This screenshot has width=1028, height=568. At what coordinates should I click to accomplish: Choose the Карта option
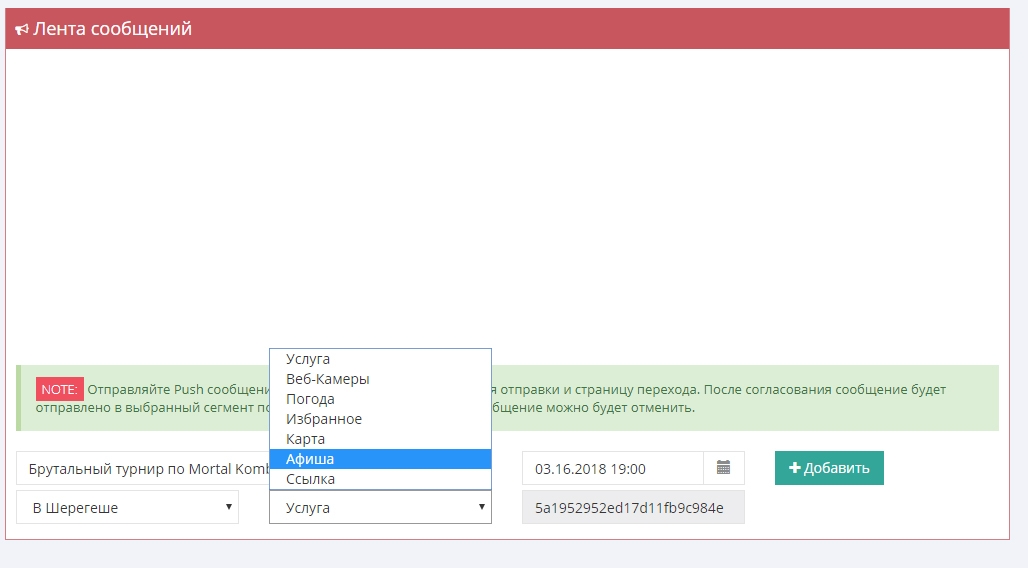point(305,439)
